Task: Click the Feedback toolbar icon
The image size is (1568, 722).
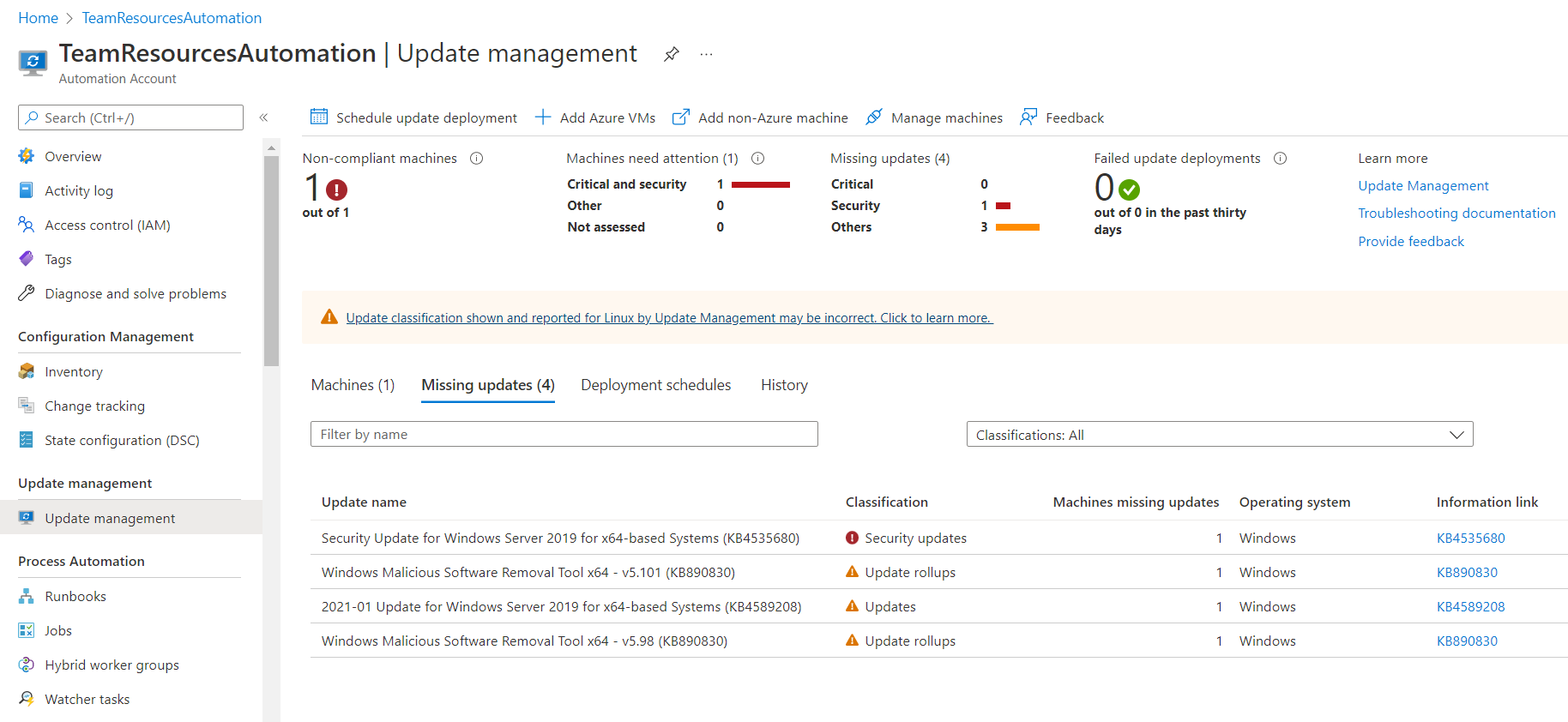Action: tap(1028, 117)
